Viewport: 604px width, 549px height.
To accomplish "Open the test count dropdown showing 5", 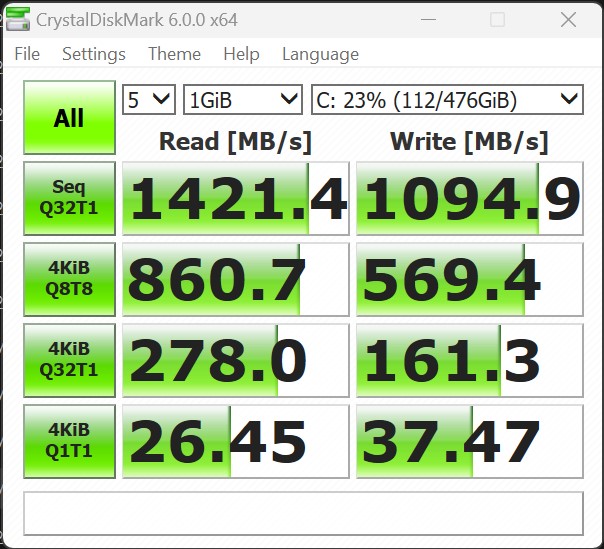I will pyautogui.click(x=148, y=99).
